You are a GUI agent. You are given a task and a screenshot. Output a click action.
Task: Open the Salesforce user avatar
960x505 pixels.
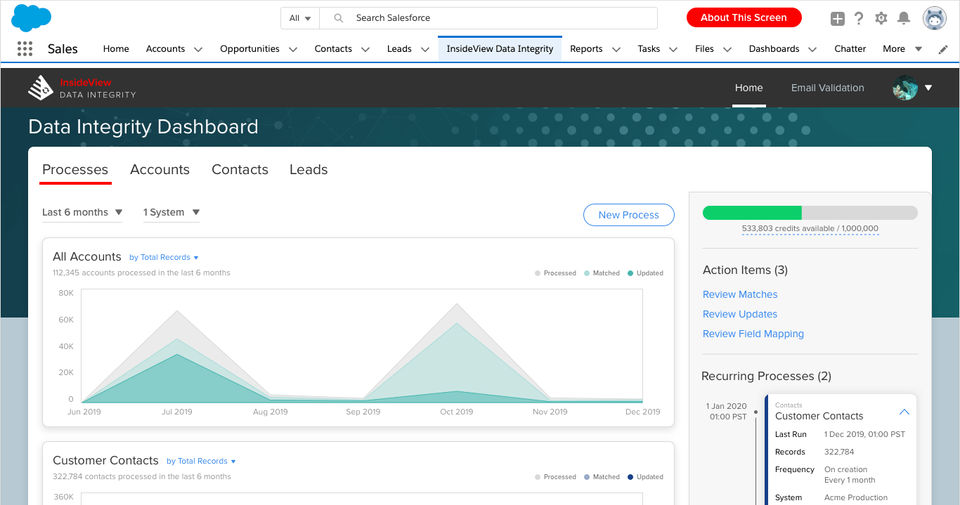point(934,18)
